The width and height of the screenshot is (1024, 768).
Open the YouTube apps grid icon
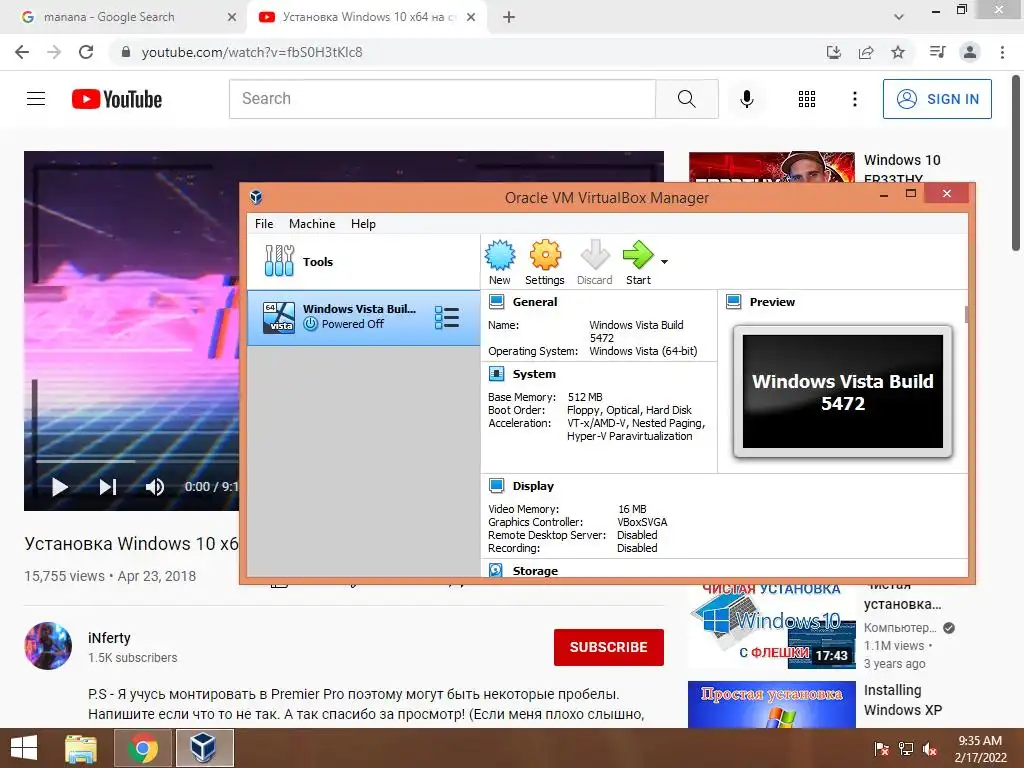(807, 99)
